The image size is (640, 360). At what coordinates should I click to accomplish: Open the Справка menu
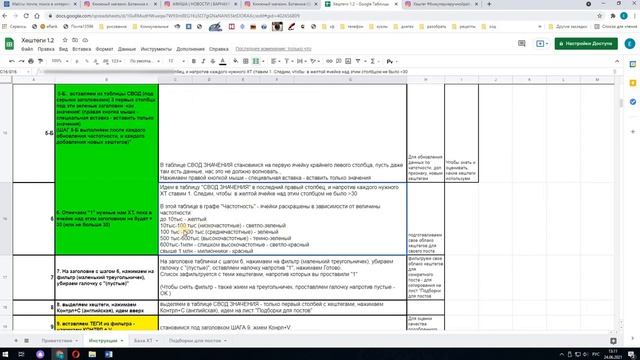pyautogui.click(x=219, y=49)
